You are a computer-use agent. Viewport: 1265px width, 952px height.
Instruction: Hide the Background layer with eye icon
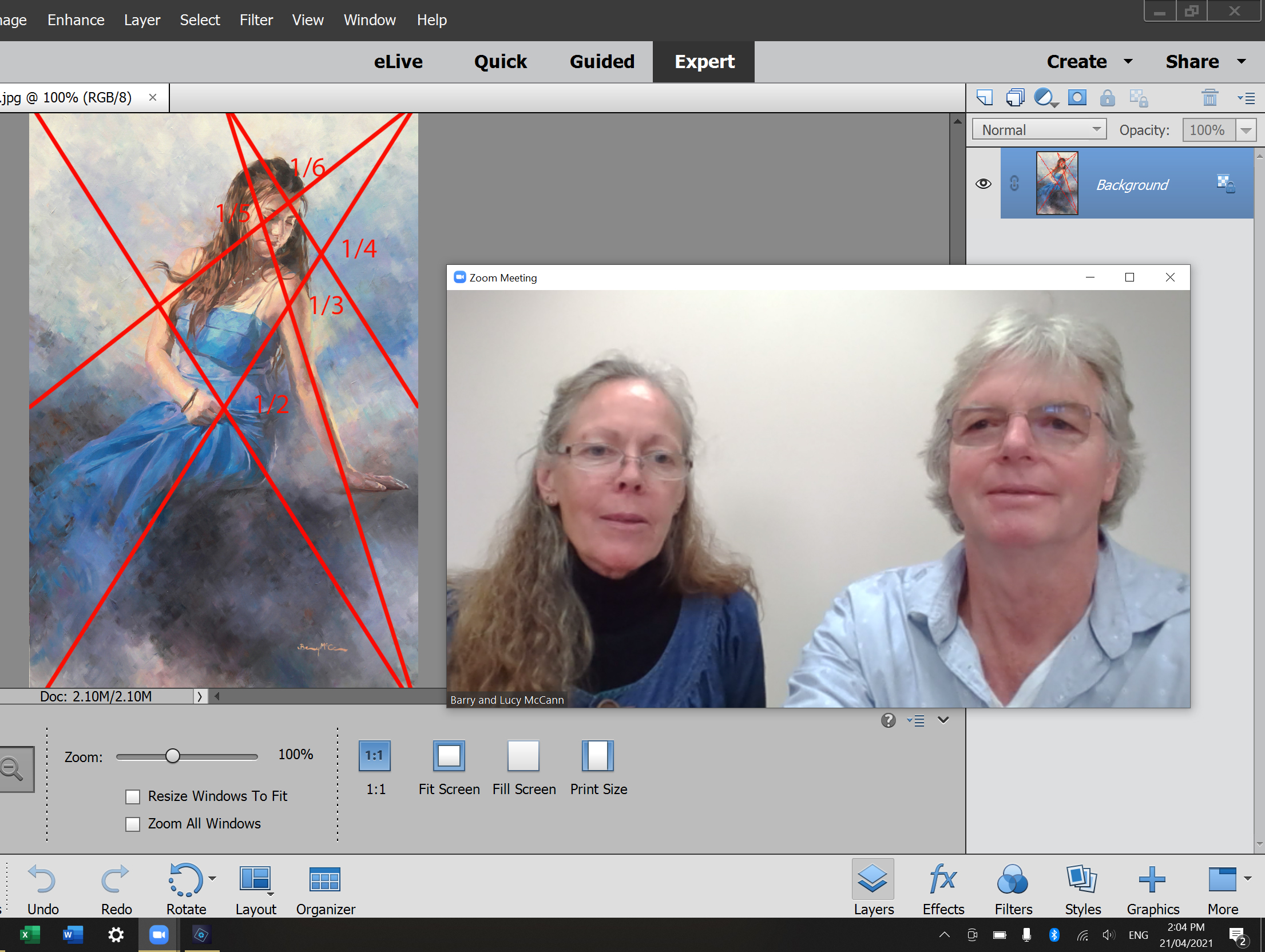[x=984, y=184]
